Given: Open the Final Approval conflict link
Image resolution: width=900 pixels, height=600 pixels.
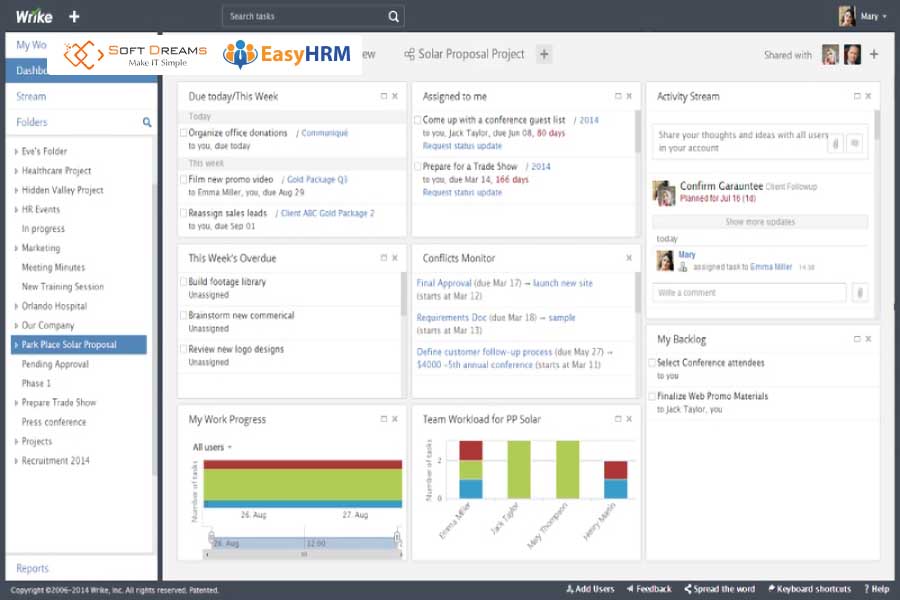Looking at the screenshot, I should [x=444, y=283].
